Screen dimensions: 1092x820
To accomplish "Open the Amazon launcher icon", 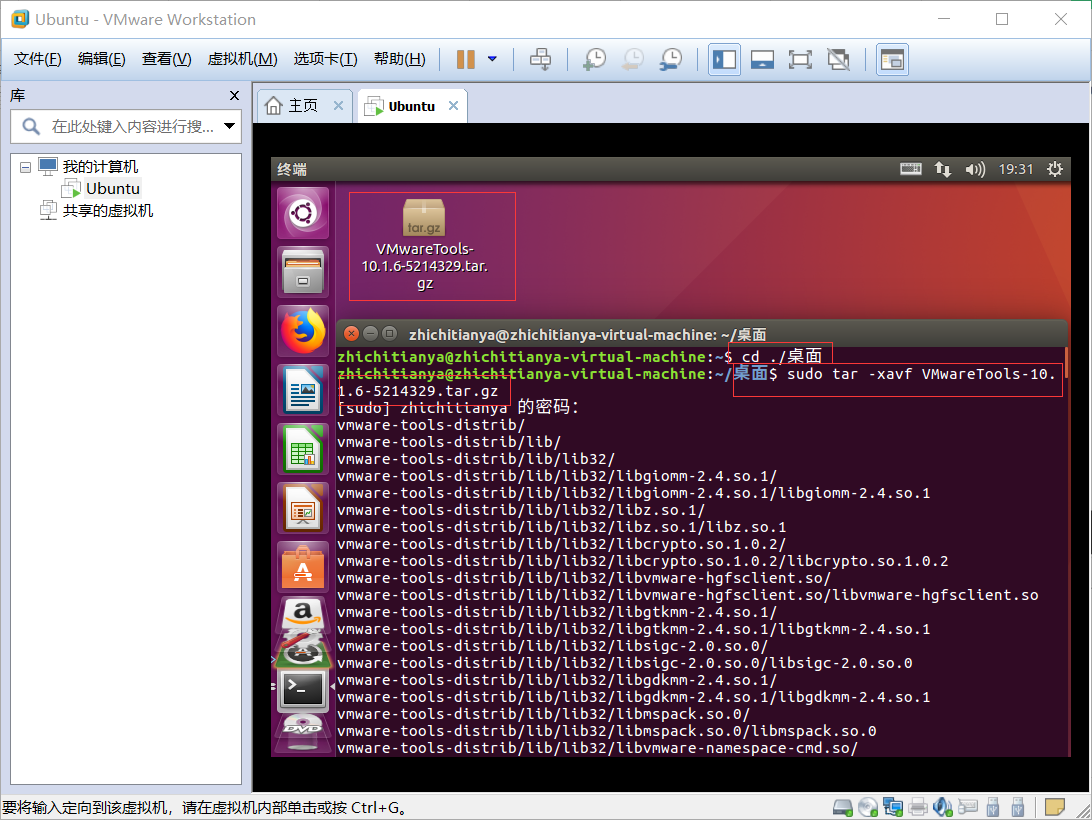I will [303, 613].
